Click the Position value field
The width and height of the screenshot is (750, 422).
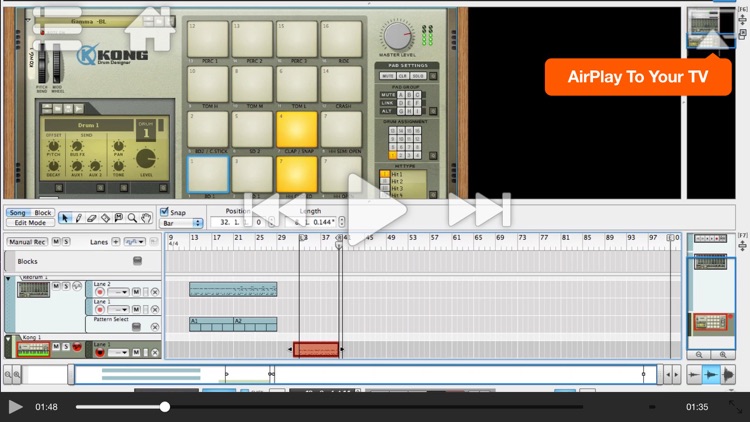(237, 222)
